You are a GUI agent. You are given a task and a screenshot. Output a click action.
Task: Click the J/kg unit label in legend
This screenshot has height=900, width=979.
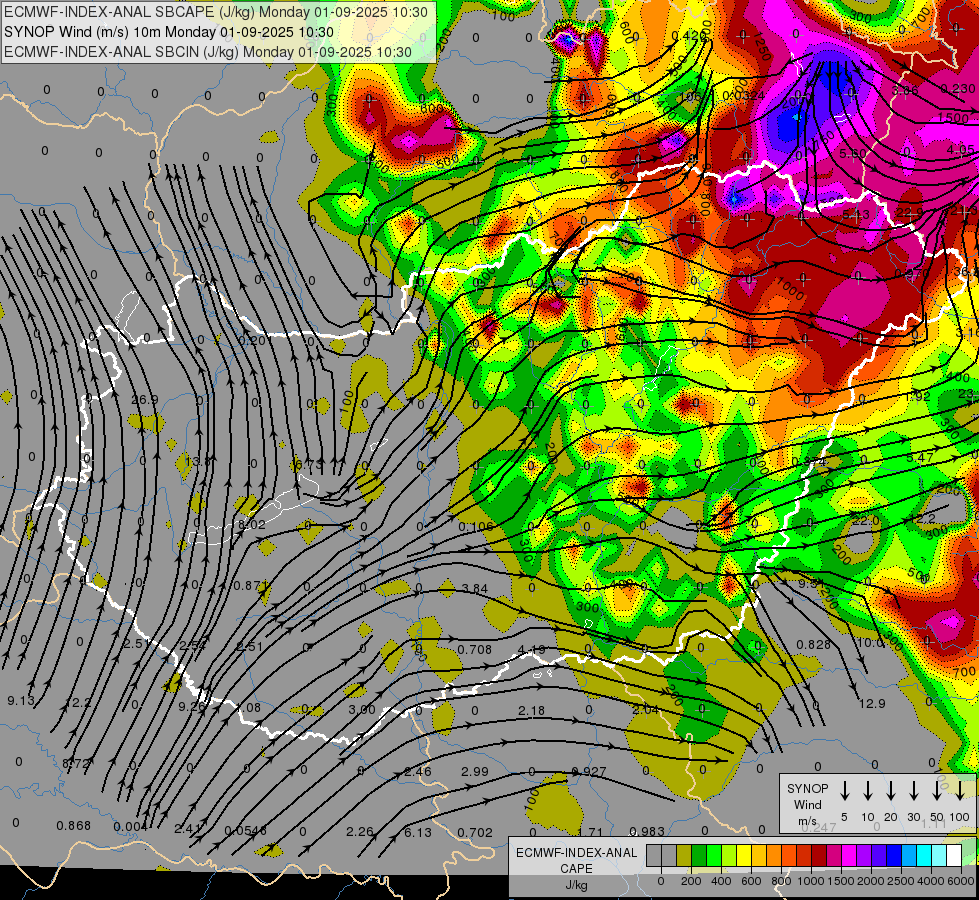(x=576, y=885)
